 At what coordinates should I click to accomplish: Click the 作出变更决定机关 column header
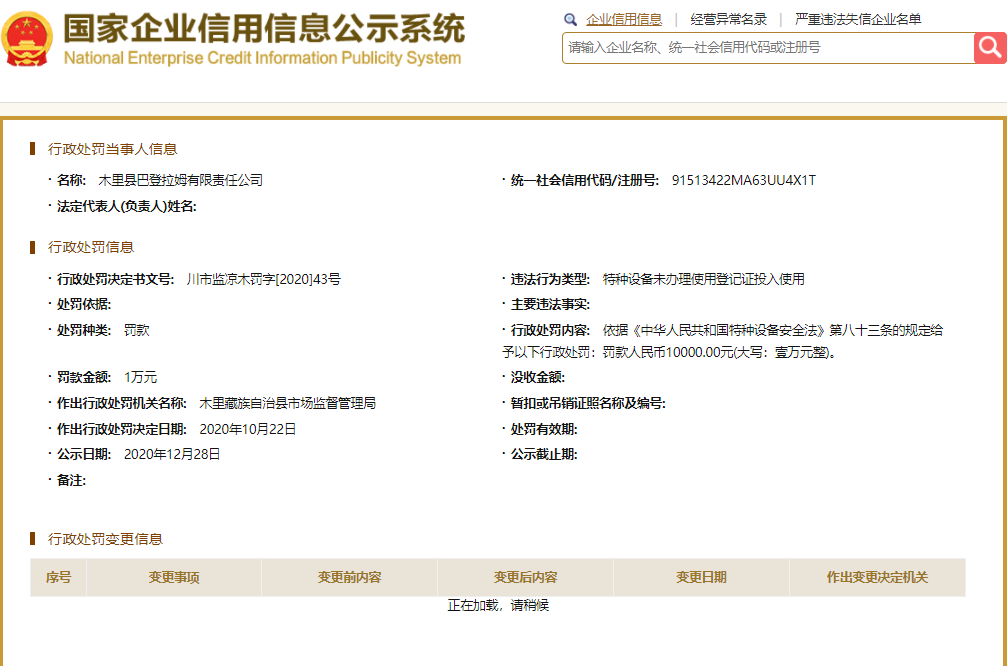point(877,577)
